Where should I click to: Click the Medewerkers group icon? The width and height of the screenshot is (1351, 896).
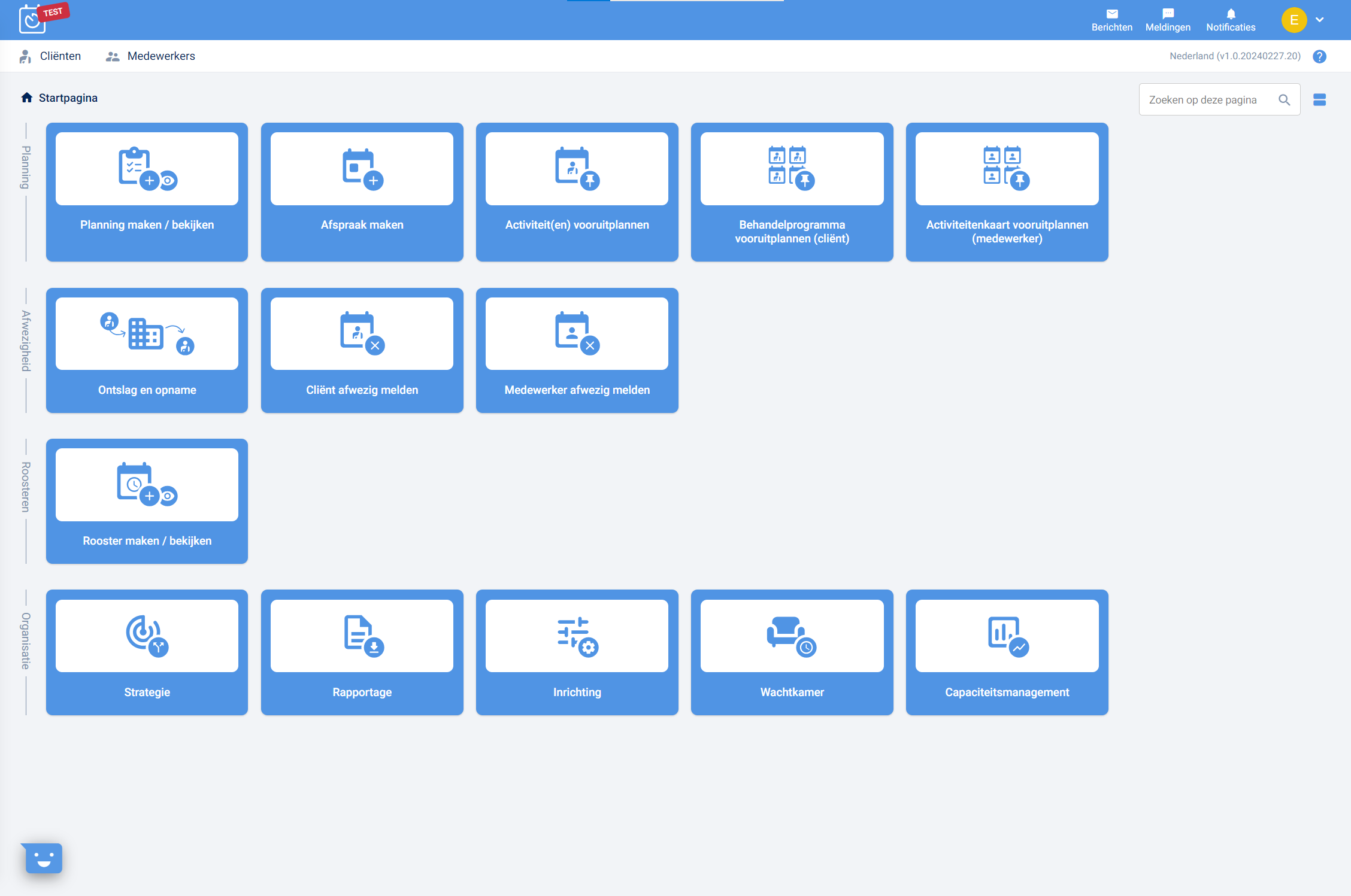pos(113,56)
